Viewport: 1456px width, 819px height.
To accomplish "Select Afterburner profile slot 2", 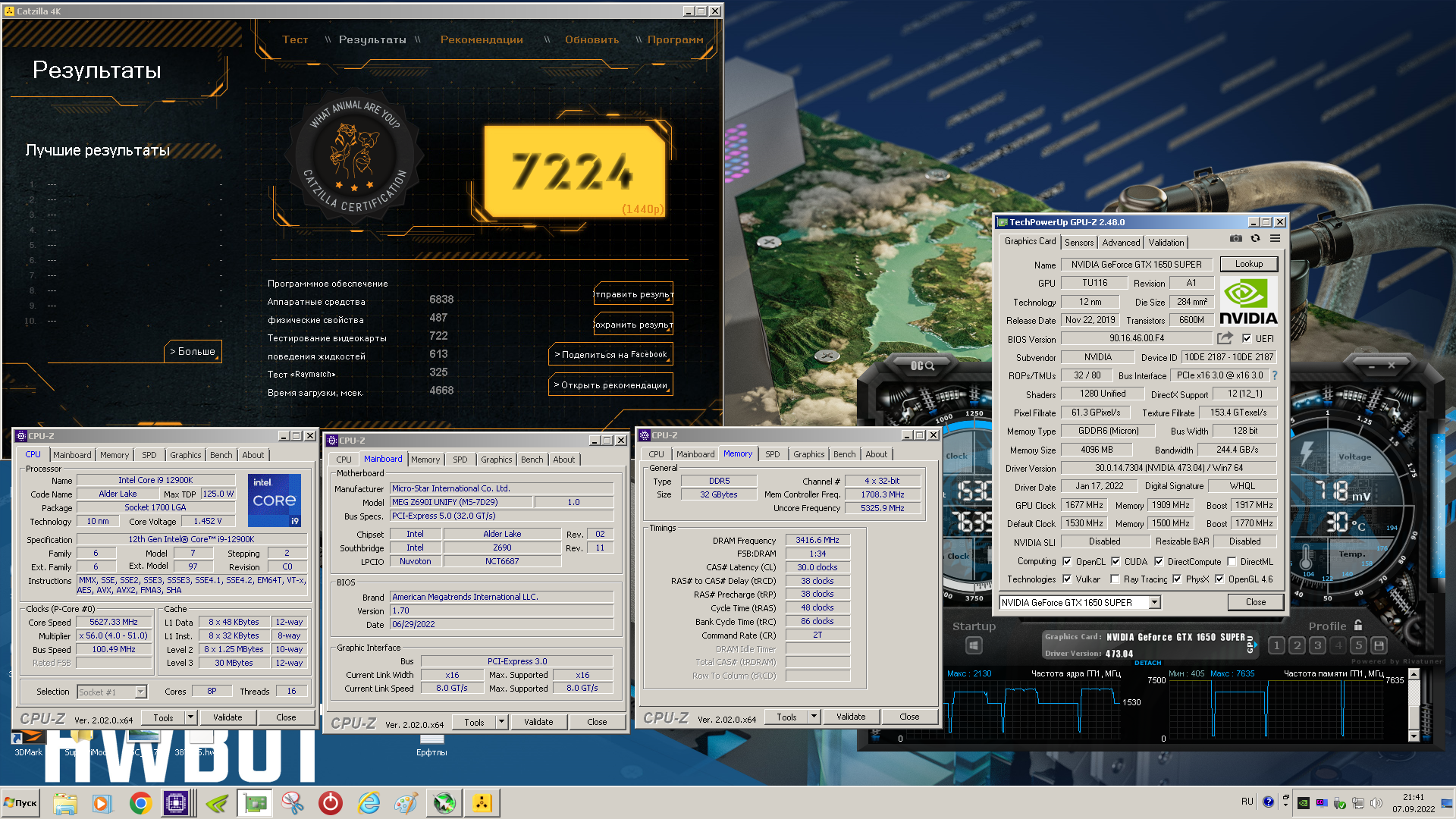I will pyautogui.click(x=1297, y=645).
